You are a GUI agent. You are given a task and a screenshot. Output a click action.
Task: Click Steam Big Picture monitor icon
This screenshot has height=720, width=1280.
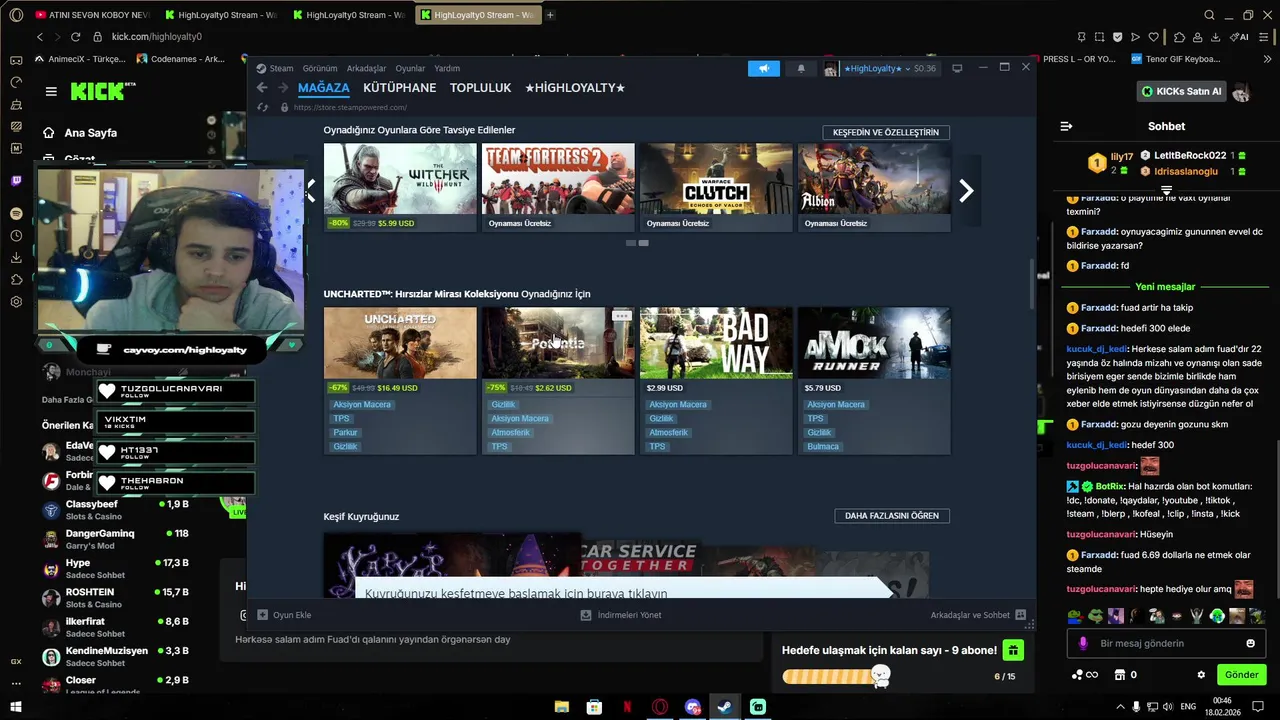(957, 68)
